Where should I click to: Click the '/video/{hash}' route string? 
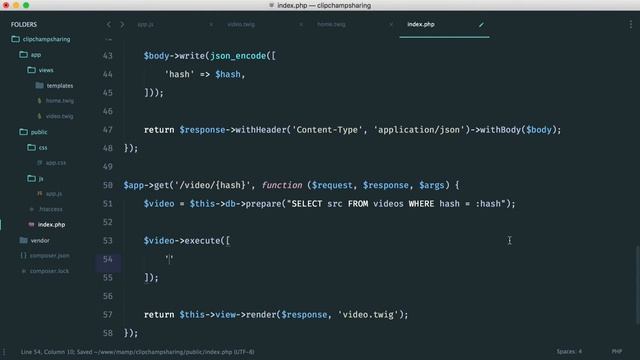coord(212,185)
